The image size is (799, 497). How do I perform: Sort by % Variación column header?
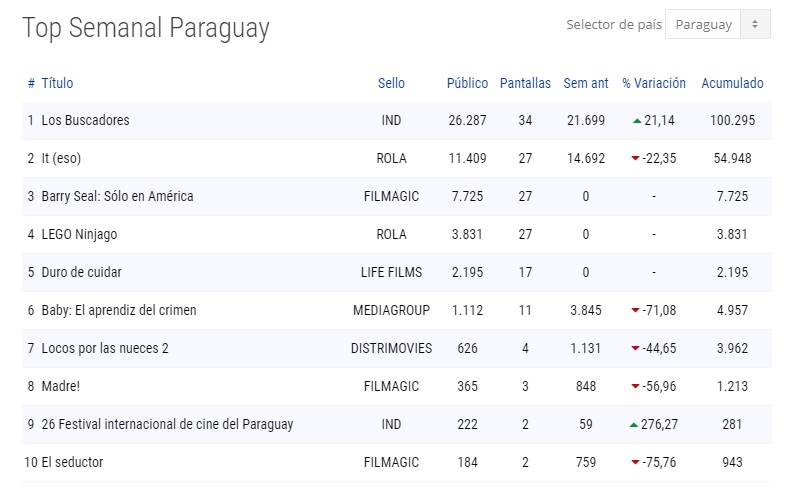pos(654,83)
